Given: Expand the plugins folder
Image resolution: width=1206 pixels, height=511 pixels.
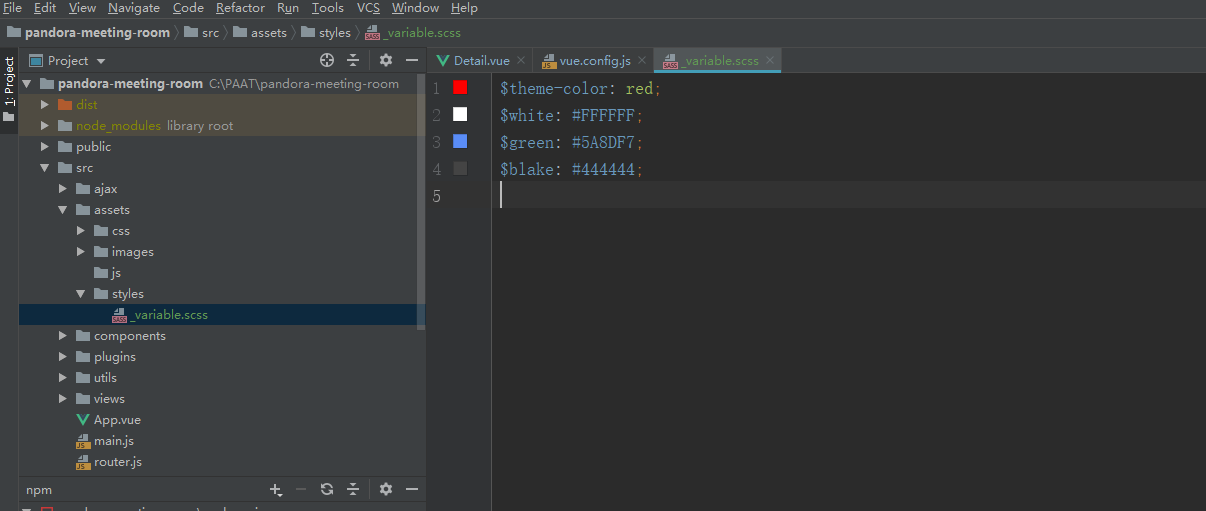Looking at the screenshot, I should (x=62, y=356).
